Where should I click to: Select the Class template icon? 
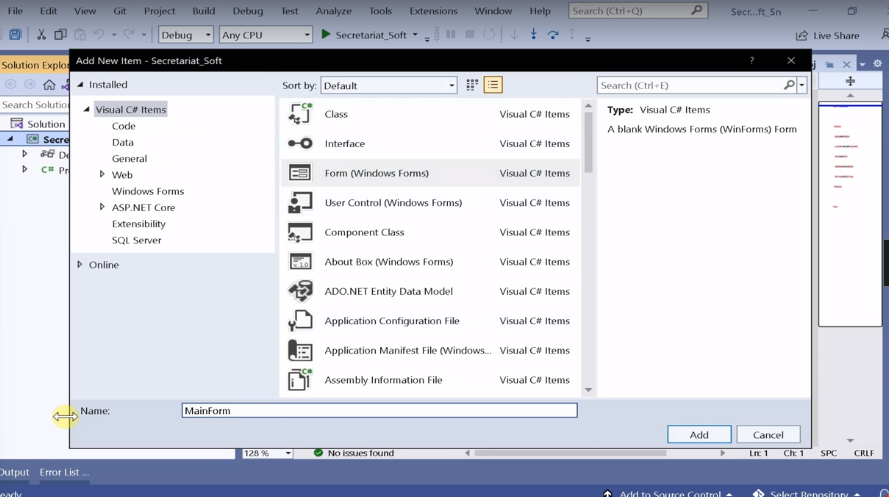(x=299, y=114)
